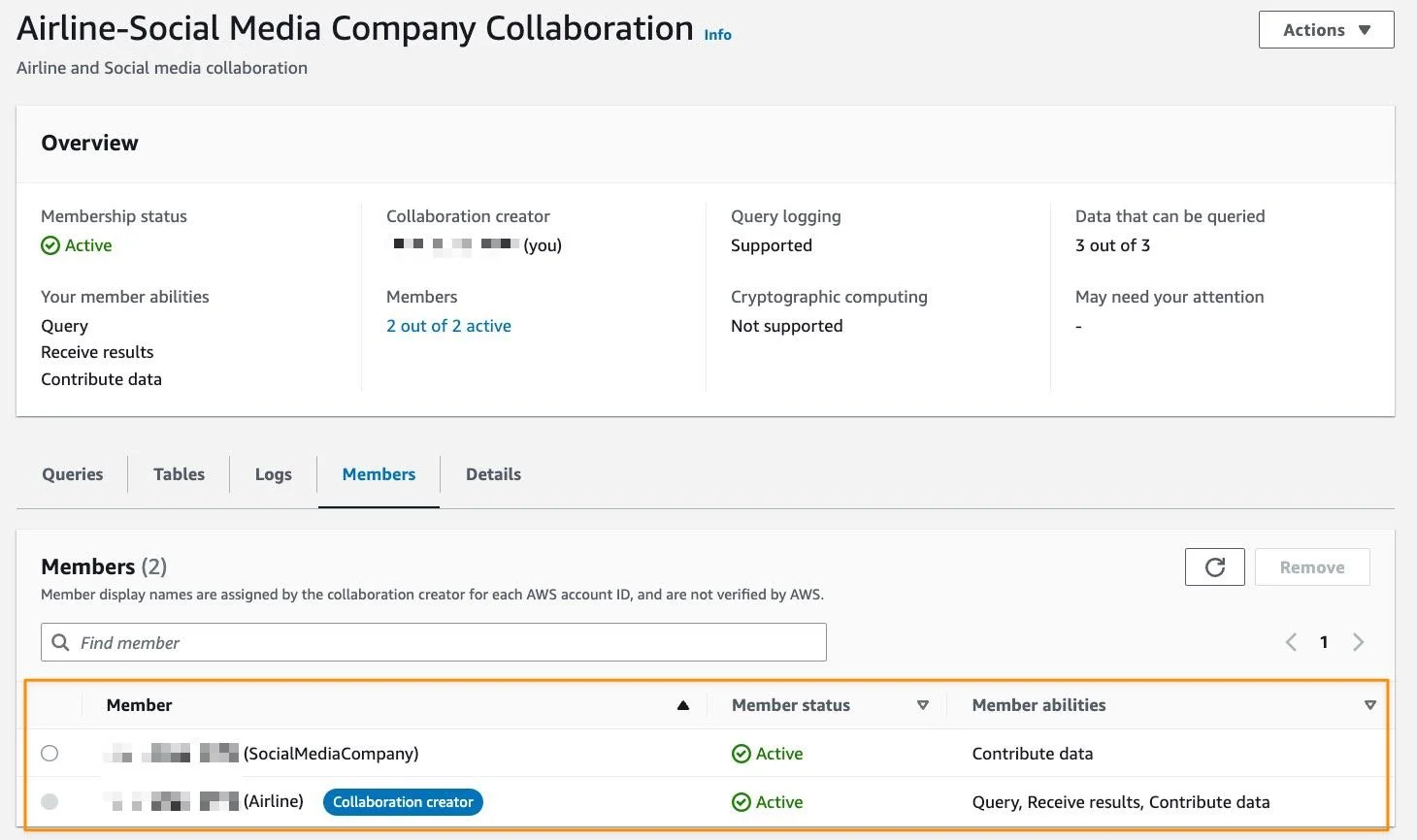This screenshot has width=1417, height=840.
Task: Open the Actions dropdown menu
Action: click(x=1326, y=30)
